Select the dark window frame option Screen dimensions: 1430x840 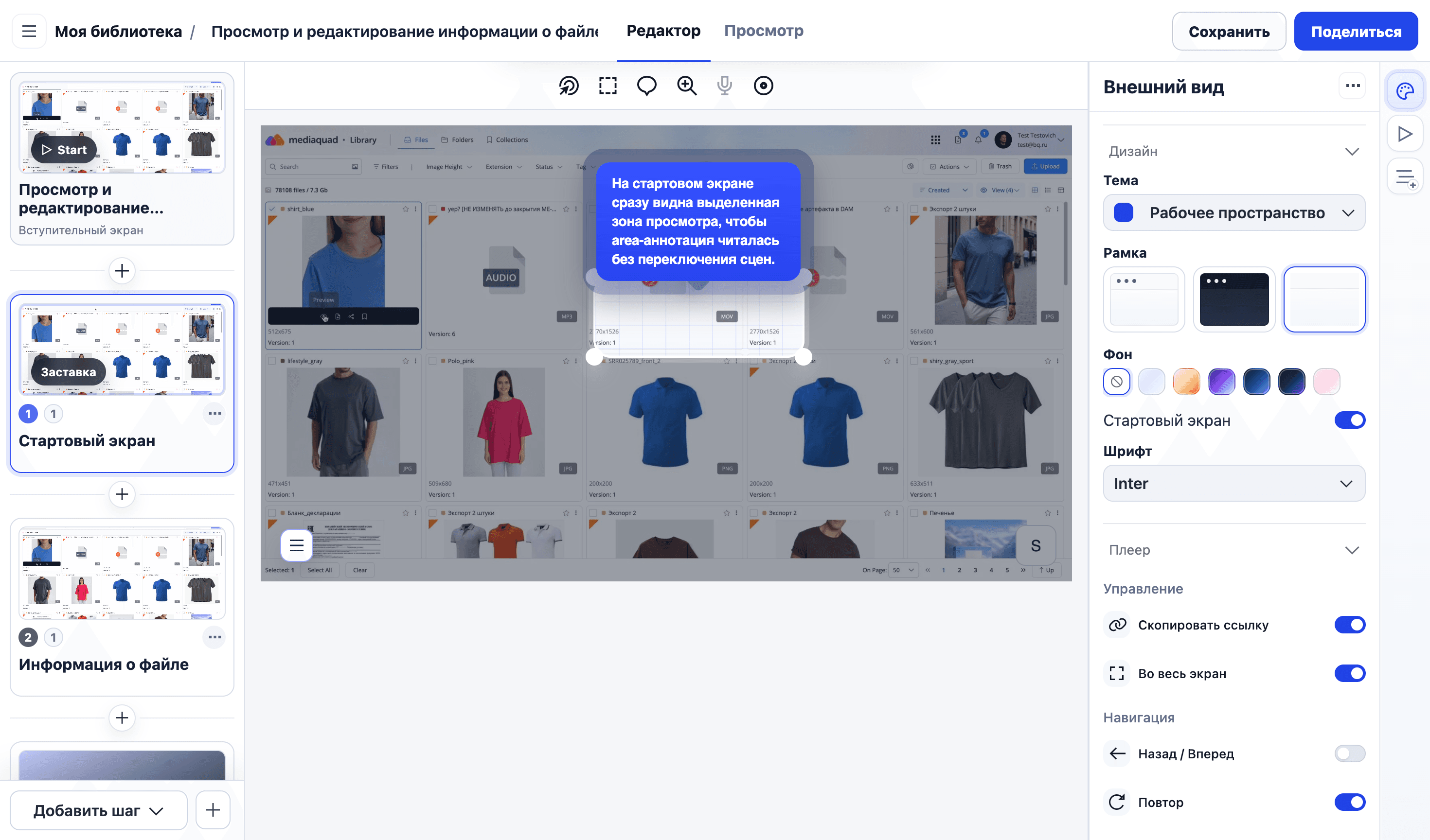1234,299
